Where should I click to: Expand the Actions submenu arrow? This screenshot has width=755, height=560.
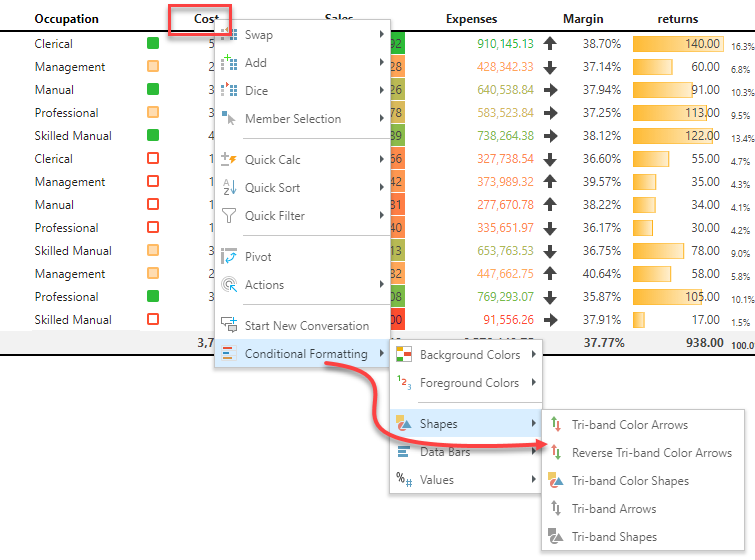click(x=381, y=284)
